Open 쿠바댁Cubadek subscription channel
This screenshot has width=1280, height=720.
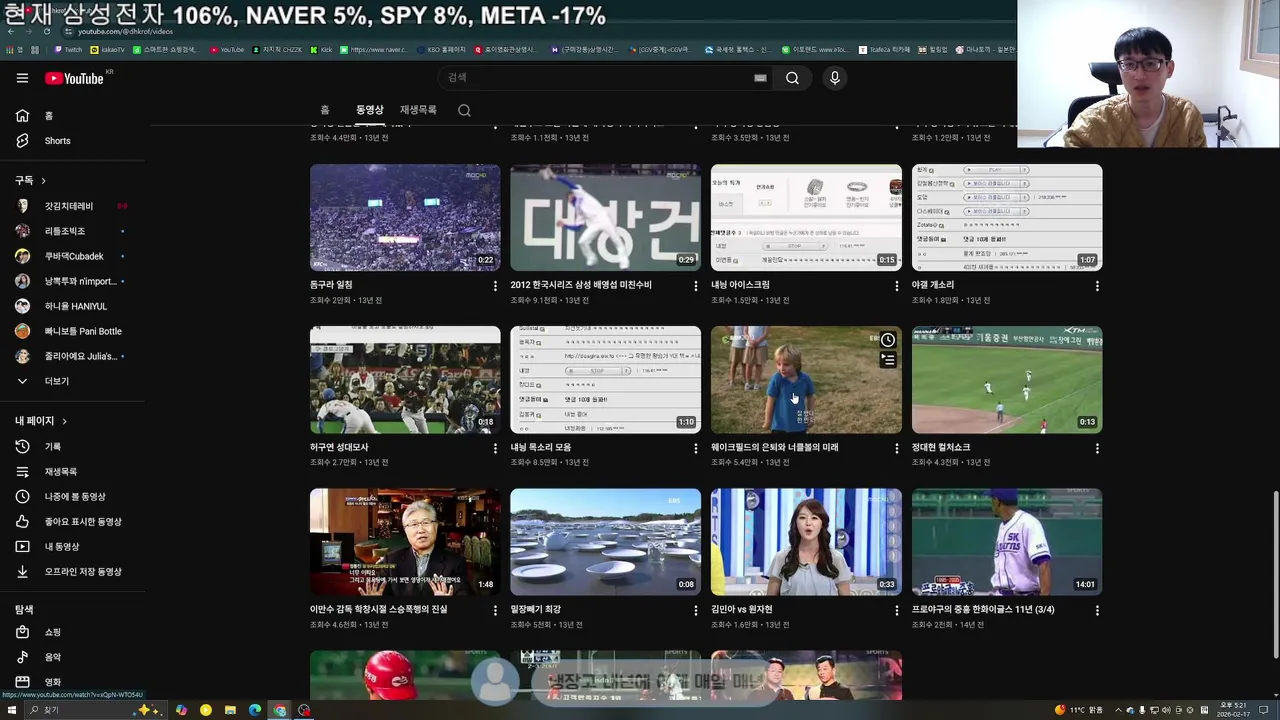click(72, 256)
